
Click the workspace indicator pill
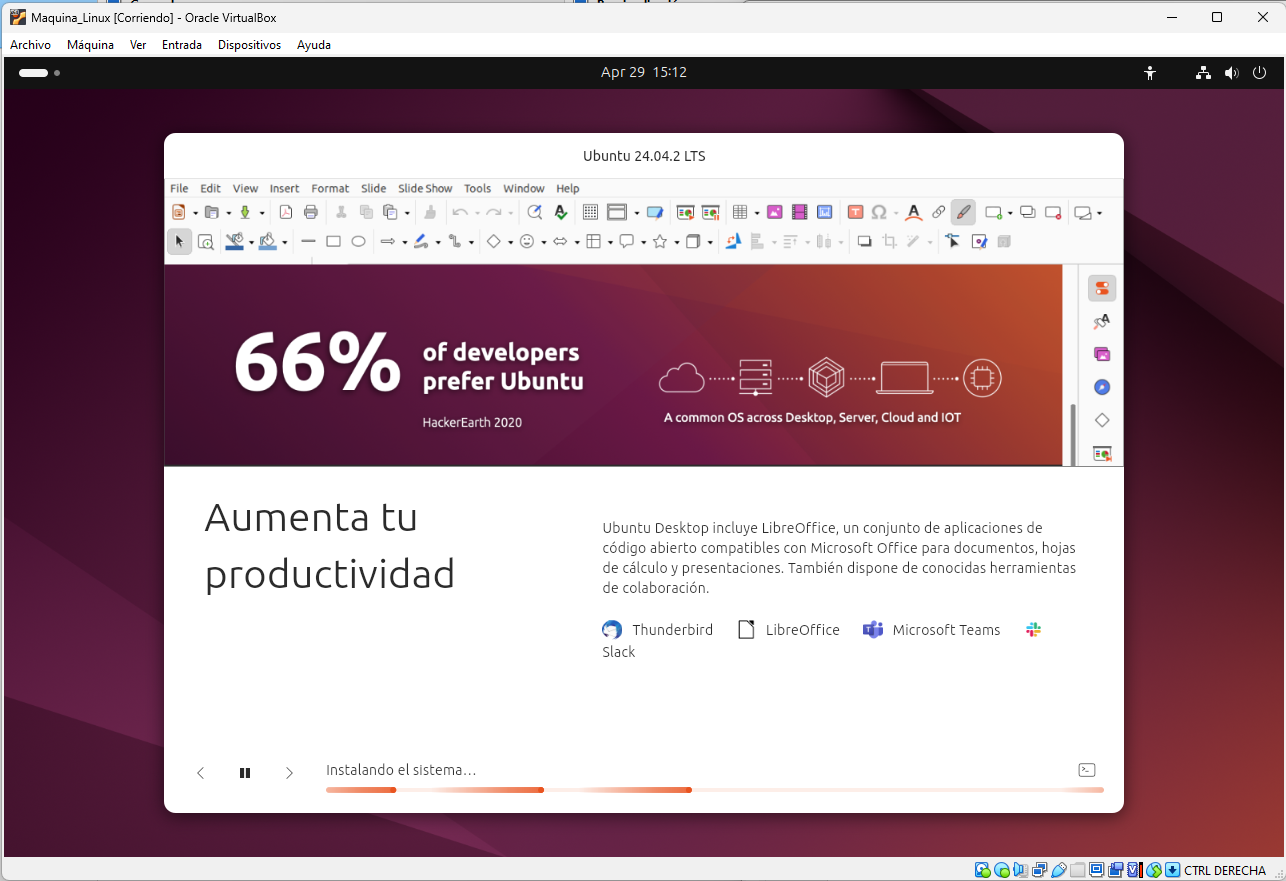[34, 73]
